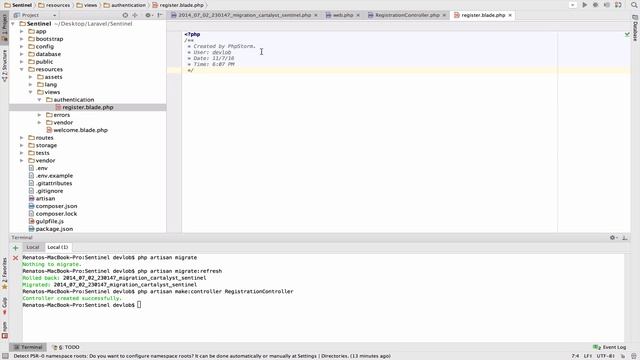Open the npm side tab
This screenshot has width=640, height=360.
[4, 330]
